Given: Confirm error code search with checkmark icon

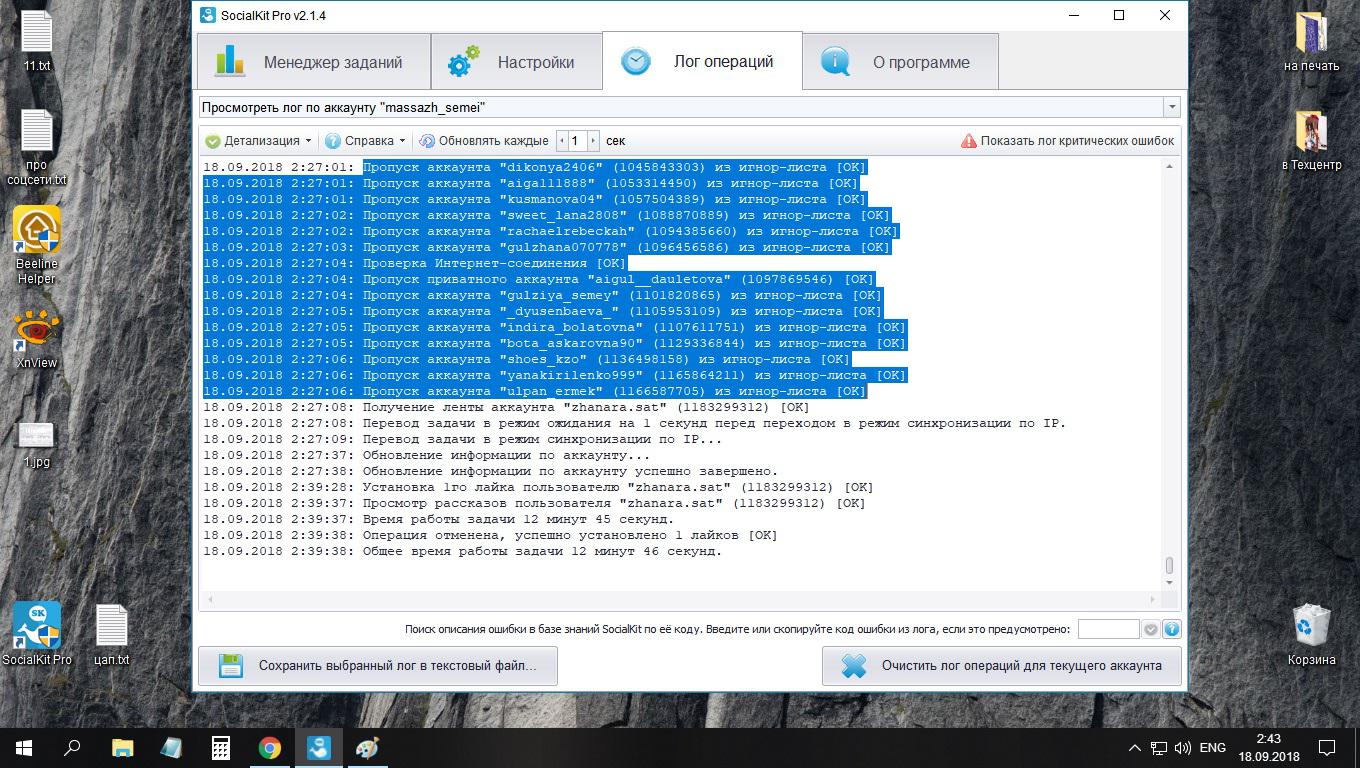Looking at the screenshot, I should [1151, 629].
